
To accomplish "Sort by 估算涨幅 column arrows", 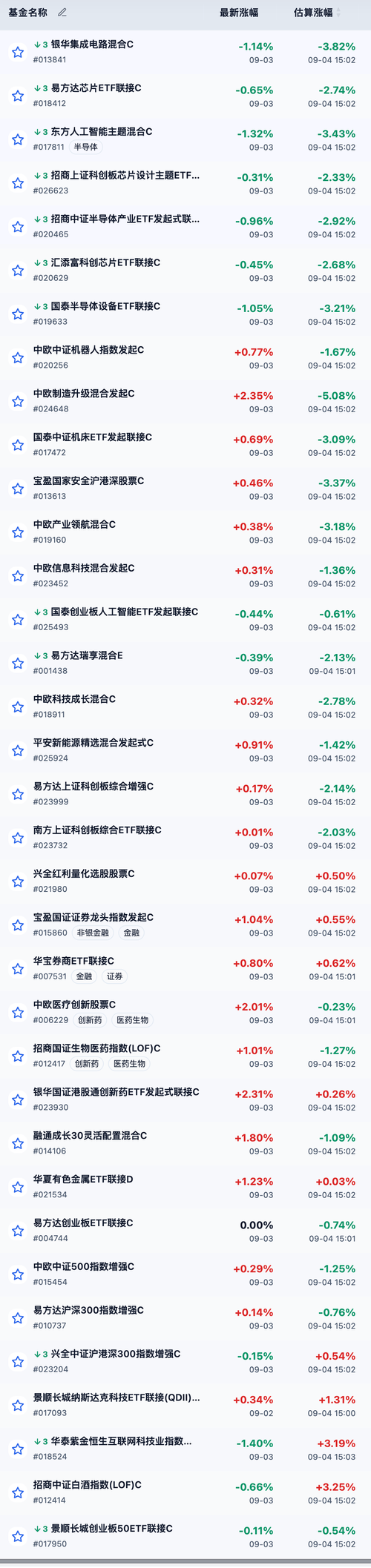I will click(x=339, y=13).
